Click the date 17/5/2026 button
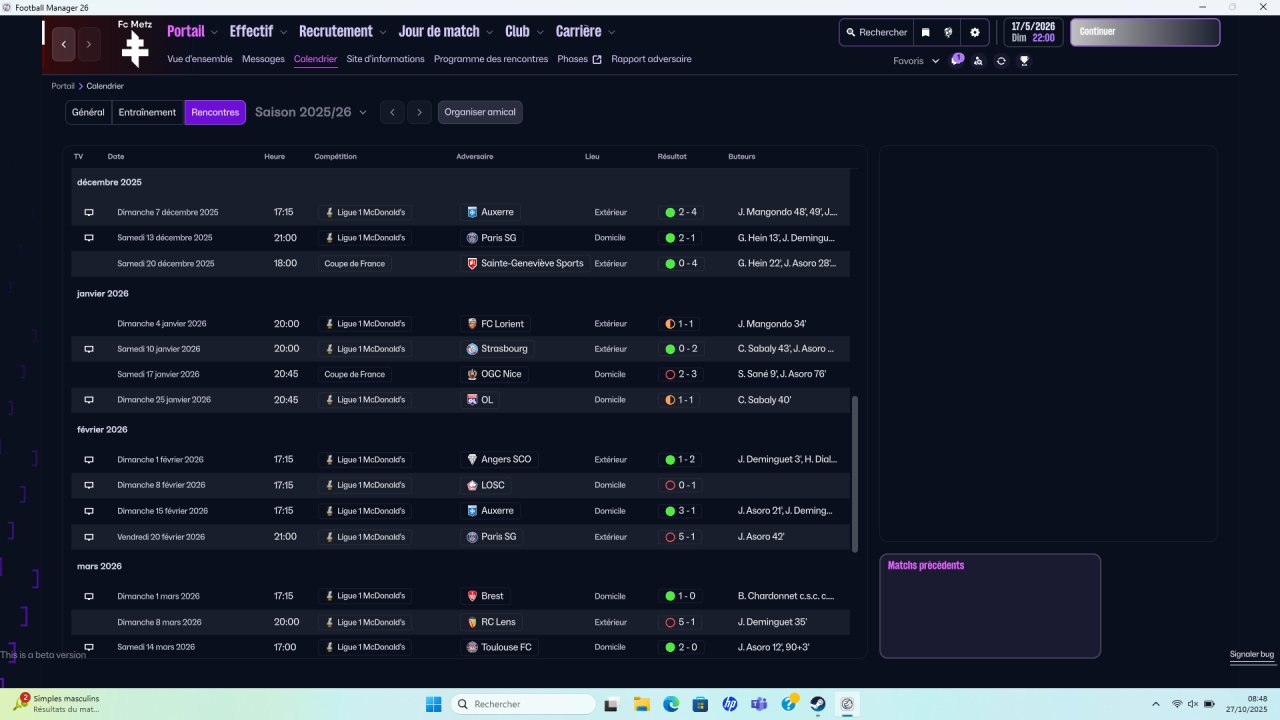Viewport: 1280px width, 720px height. 1033,32
